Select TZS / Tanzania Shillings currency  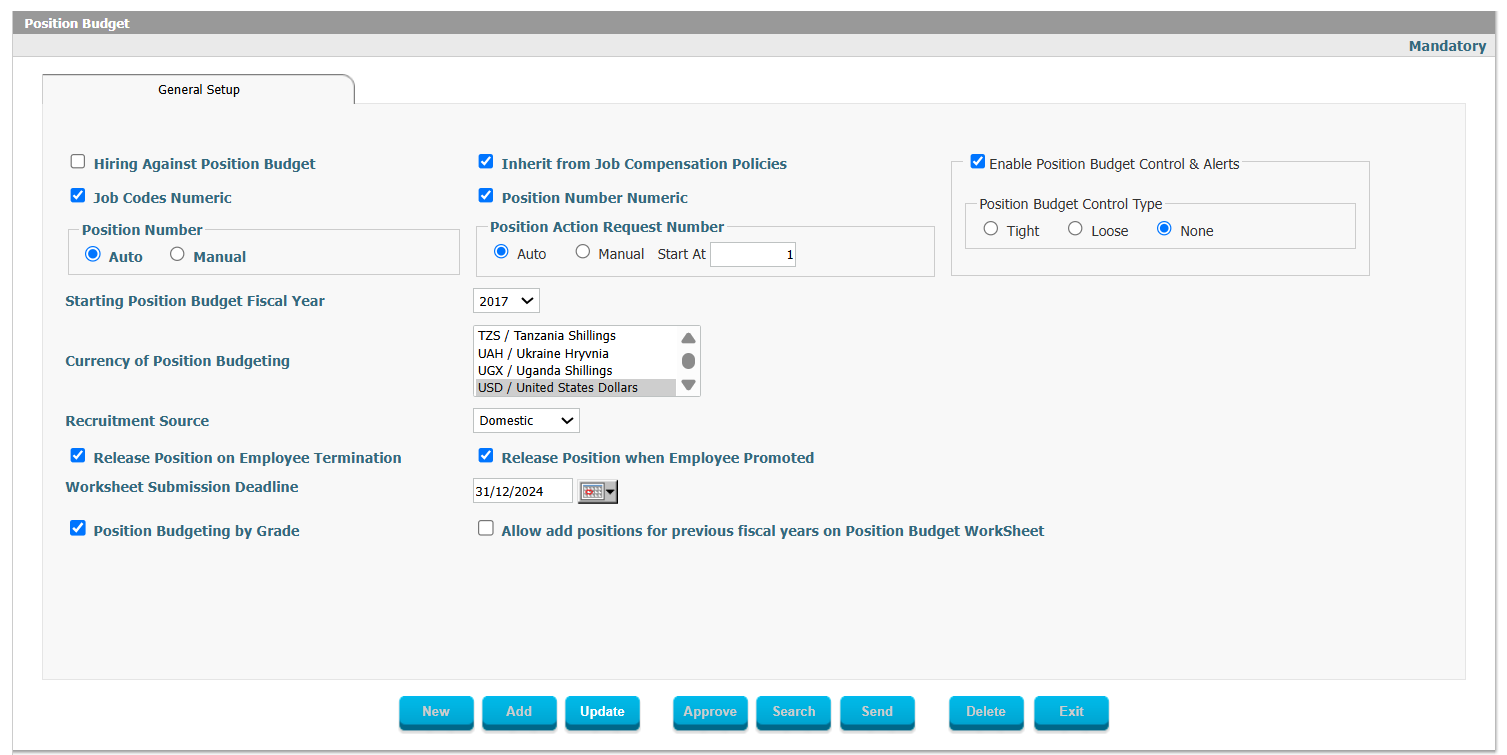(x=575, y=336)
